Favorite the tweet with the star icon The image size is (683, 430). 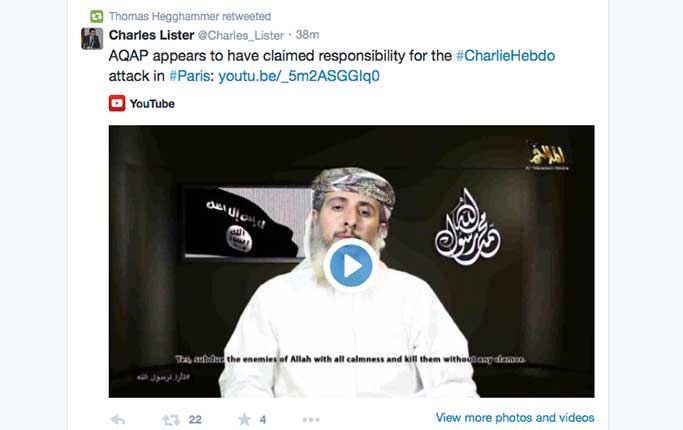pos(244,419)
